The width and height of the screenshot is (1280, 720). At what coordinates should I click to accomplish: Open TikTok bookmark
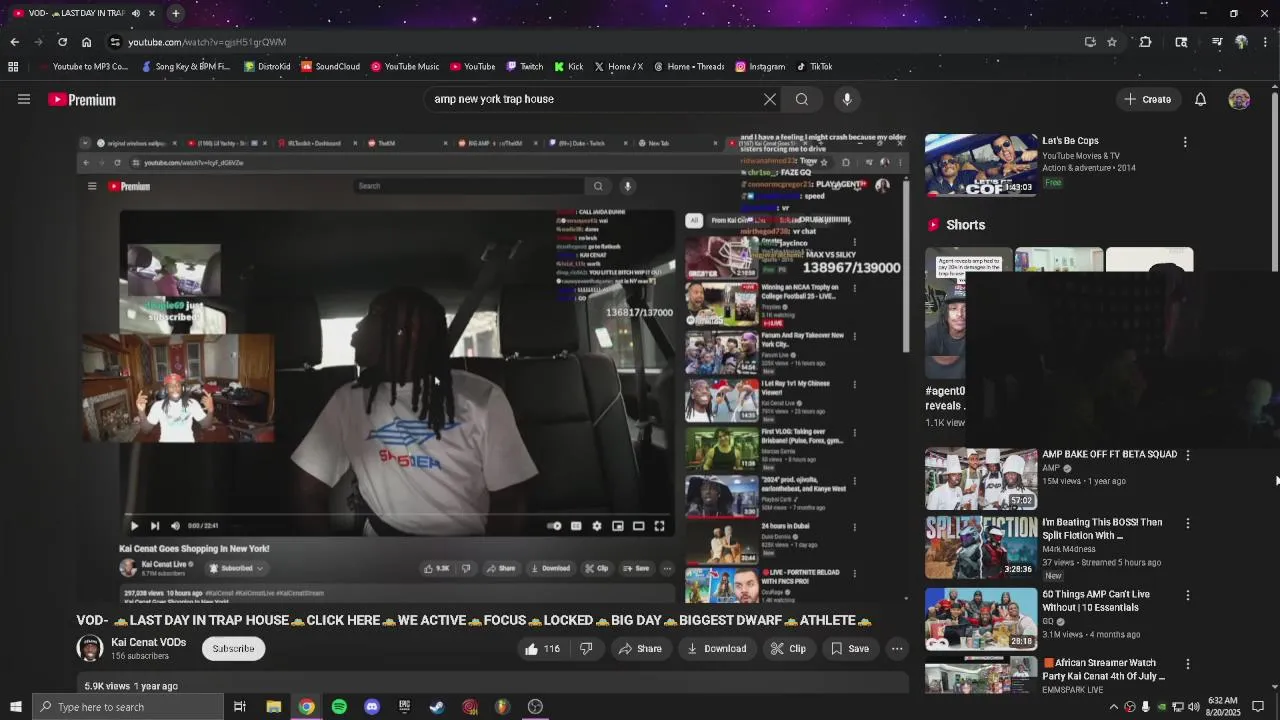(814, 67)
